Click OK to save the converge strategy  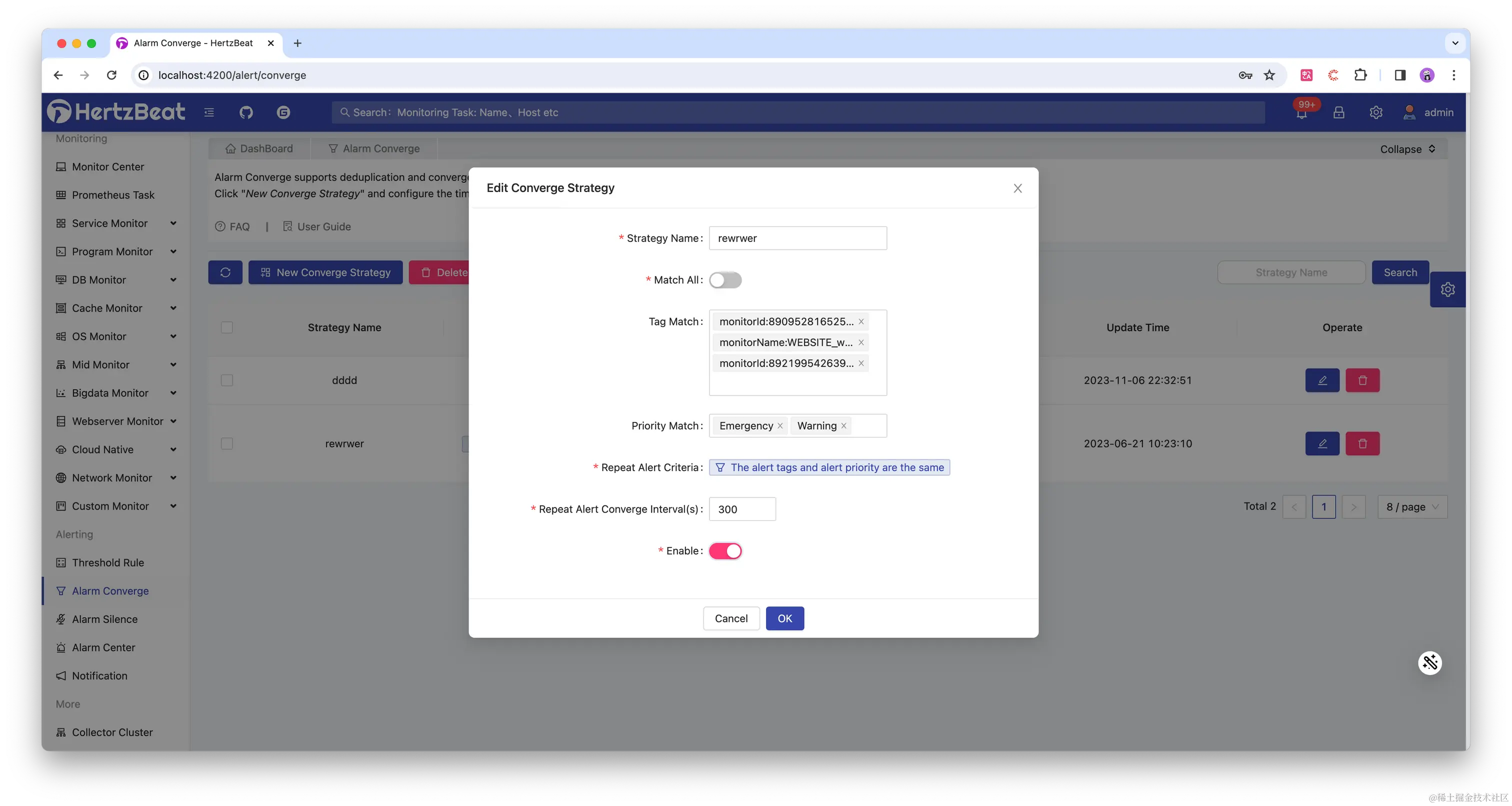[x=785, y=618]
